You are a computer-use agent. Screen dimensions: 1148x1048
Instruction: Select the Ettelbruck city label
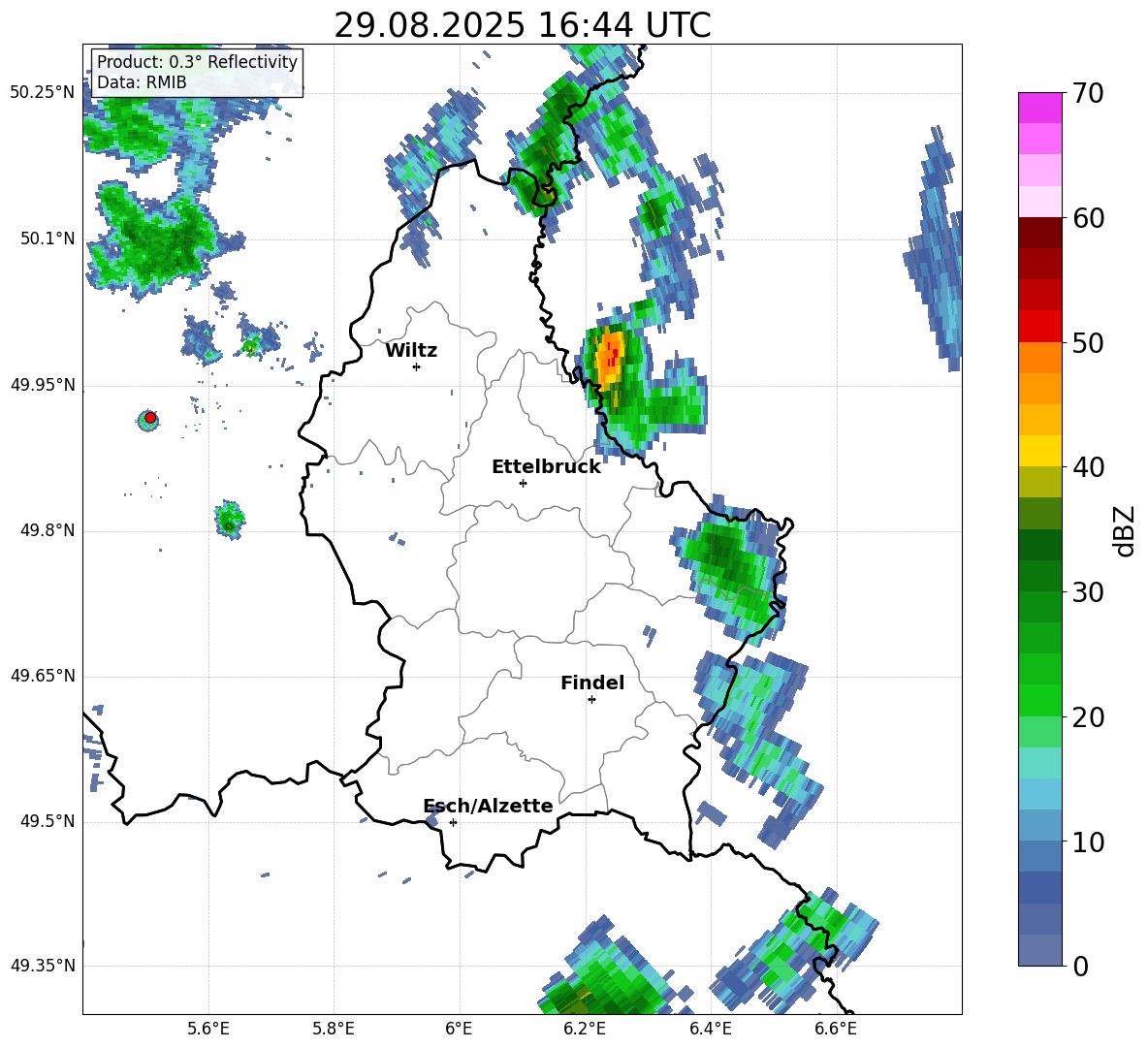546,467
